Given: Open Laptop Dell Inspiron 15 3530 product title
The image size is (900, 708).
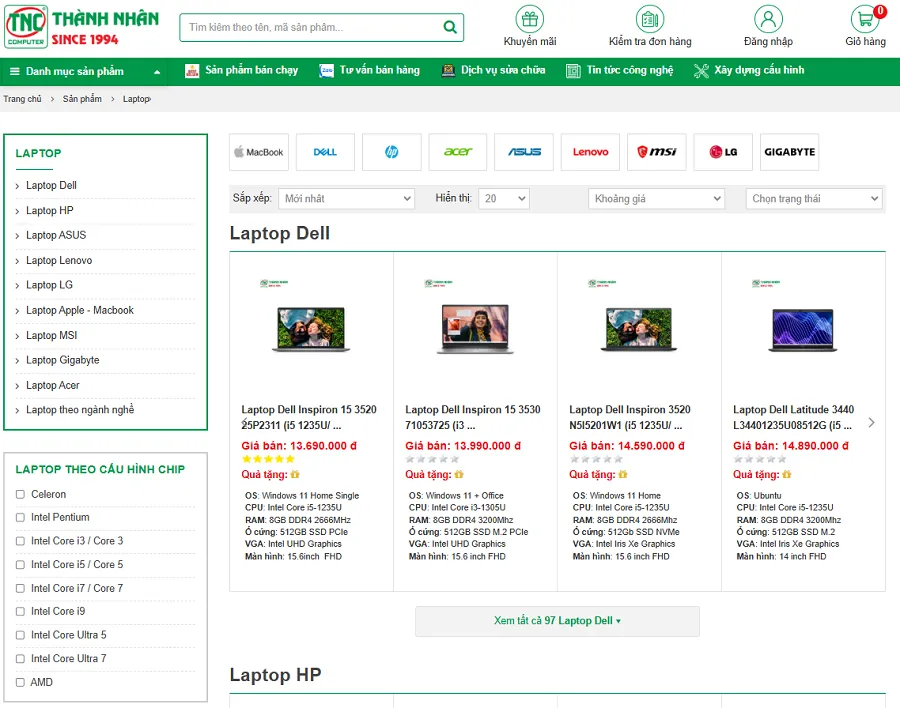Looking at the screenshot, I should coord(473,417).
